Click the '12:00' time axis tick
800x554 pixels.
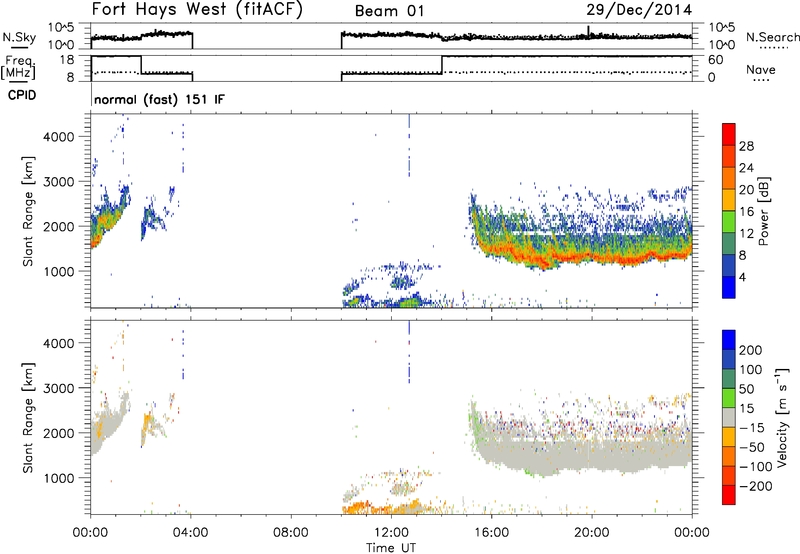pos(391,533)
